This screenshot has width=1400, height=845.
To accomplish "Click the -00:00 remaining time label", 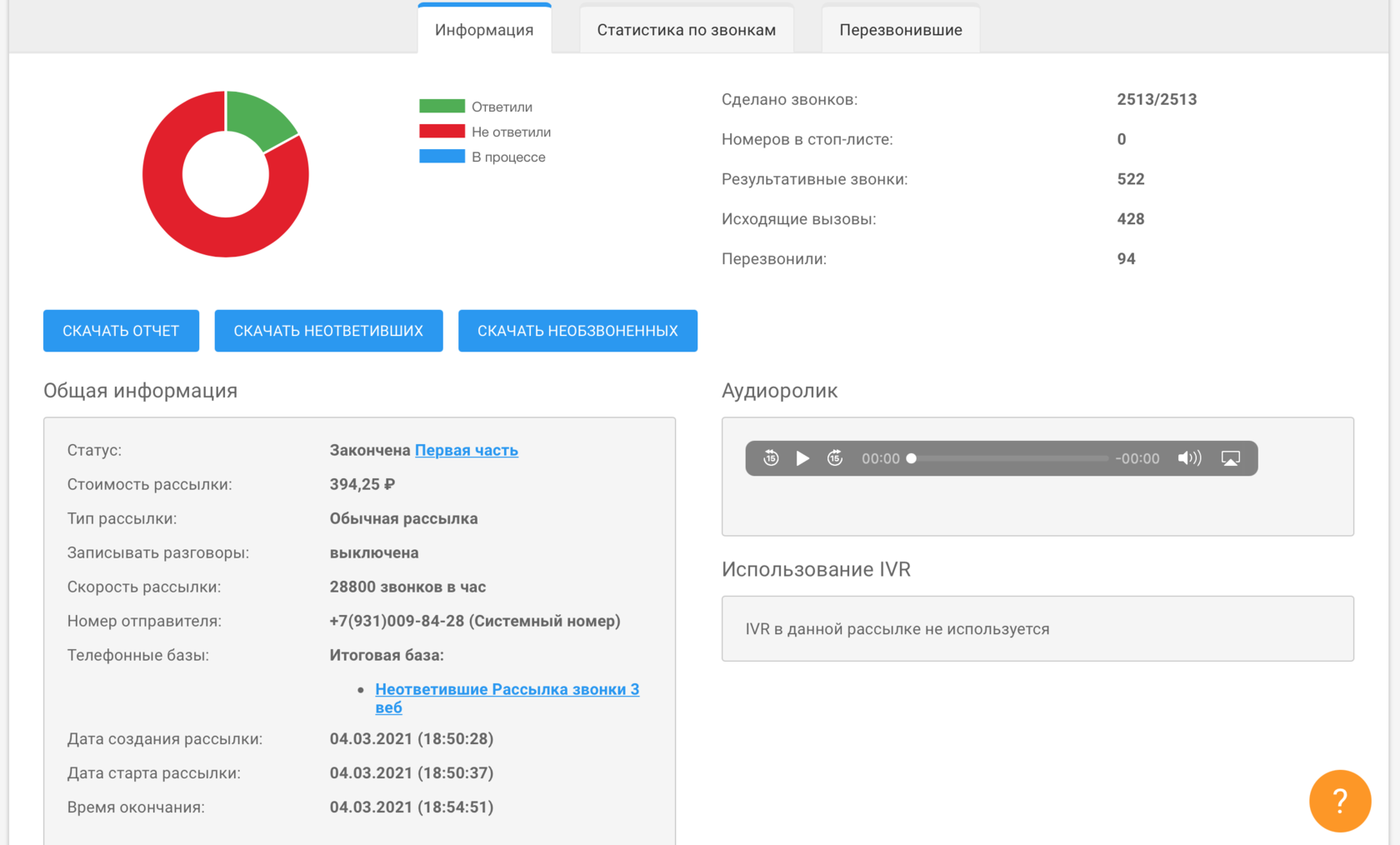I will point(1137,458).
